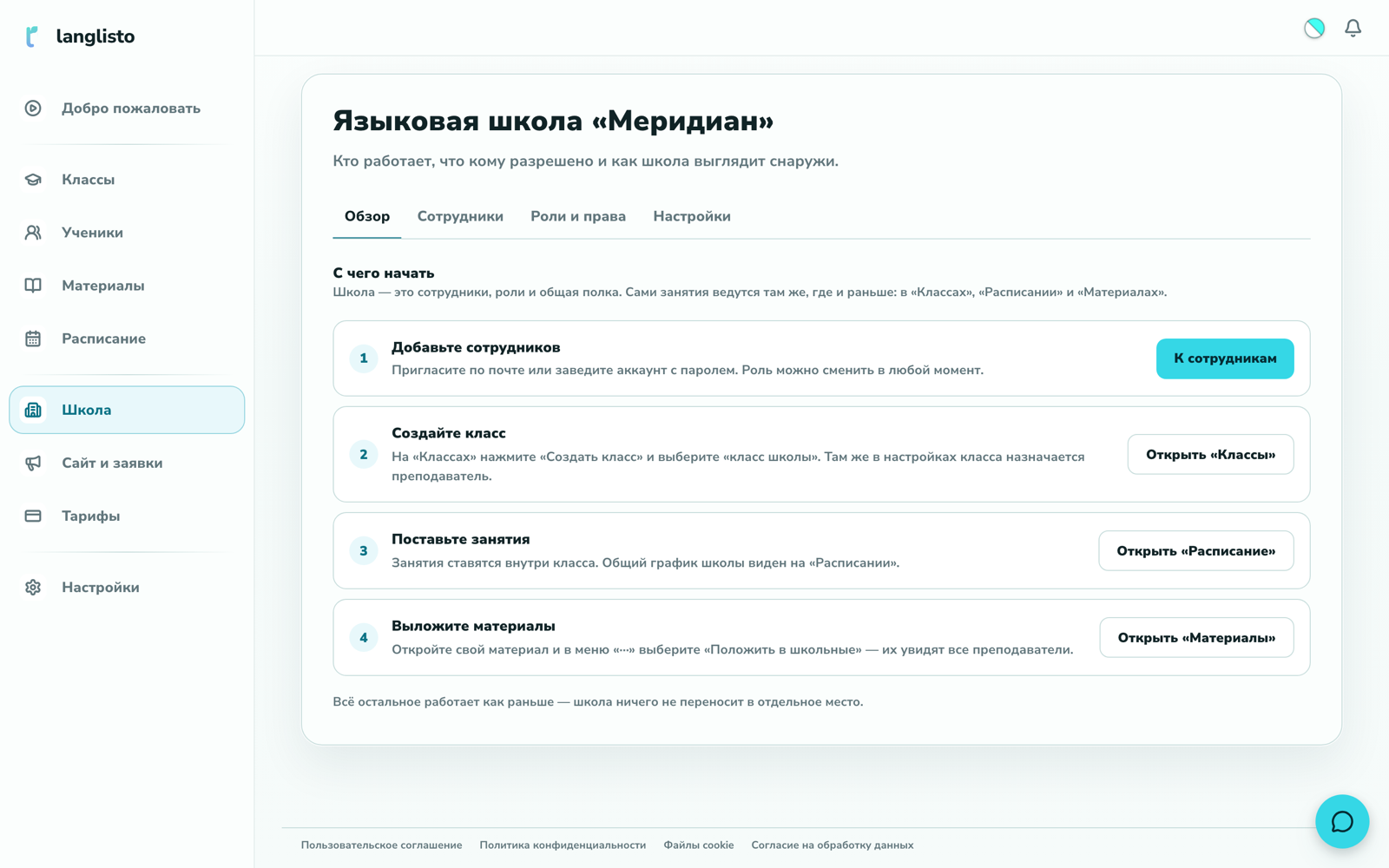Open the Пользовательское соглашение footer link

pos(381,845)
